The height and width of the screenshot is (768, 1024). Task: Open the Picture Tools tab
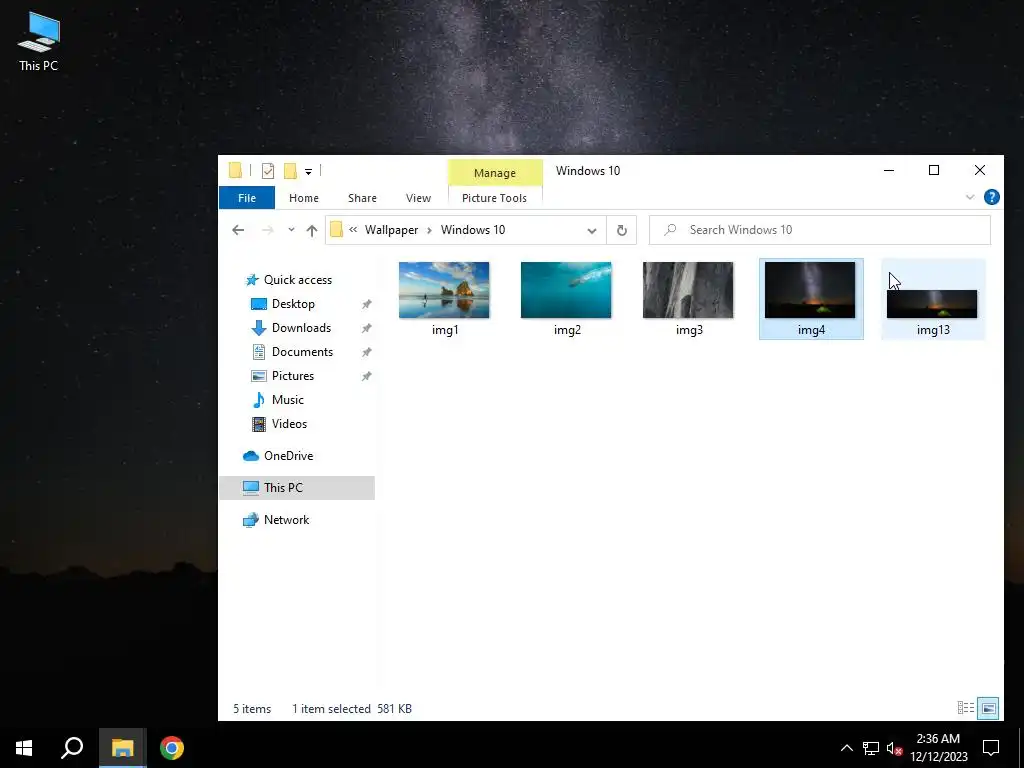coord(494,198)
